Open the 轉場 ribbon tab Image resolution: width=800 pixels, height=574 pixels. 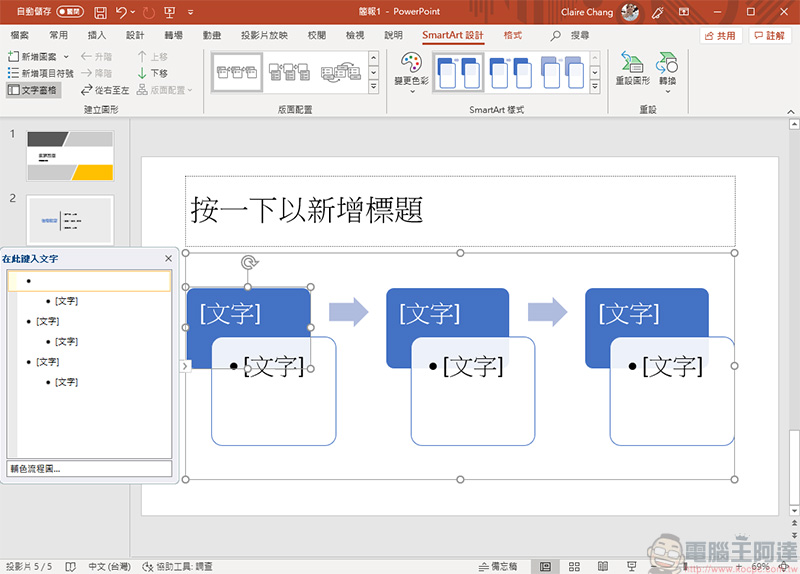(x=173, y=35)
